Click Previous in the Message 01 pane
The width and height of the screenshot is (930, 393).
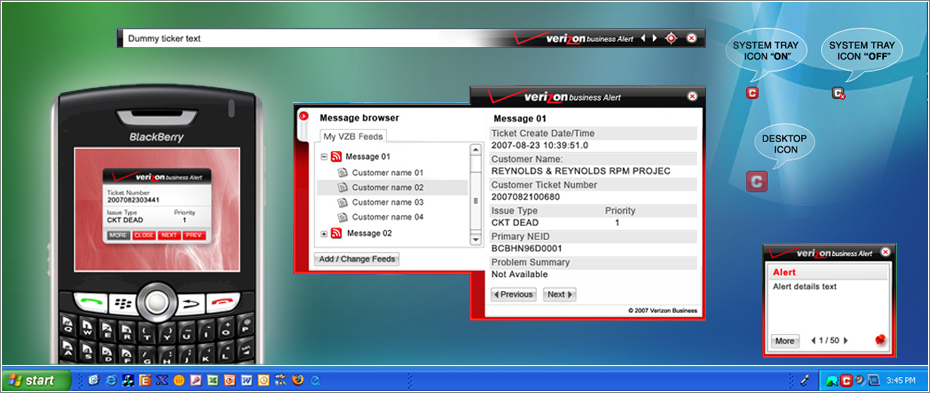[514, 295]
